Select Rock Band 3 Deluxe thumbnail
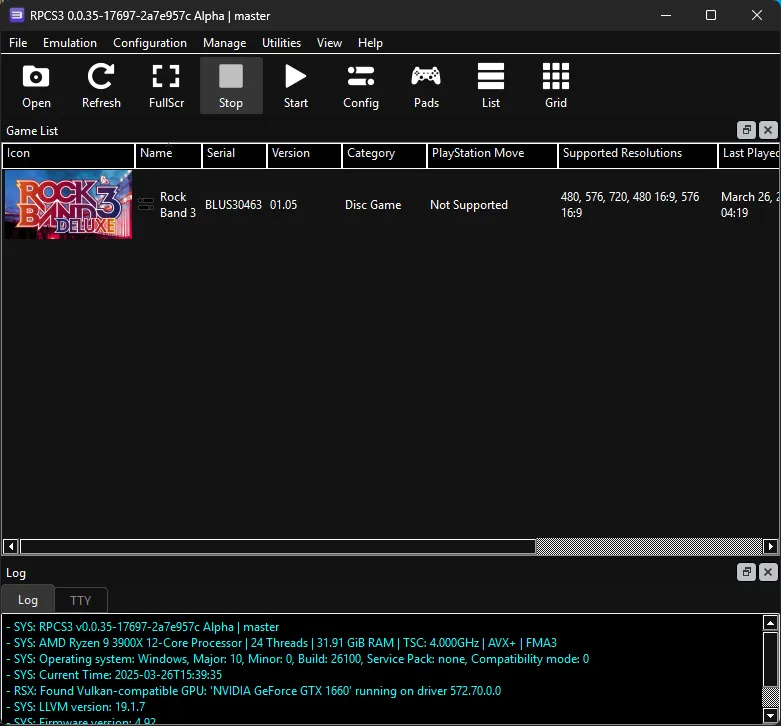 tap(68, 205)
